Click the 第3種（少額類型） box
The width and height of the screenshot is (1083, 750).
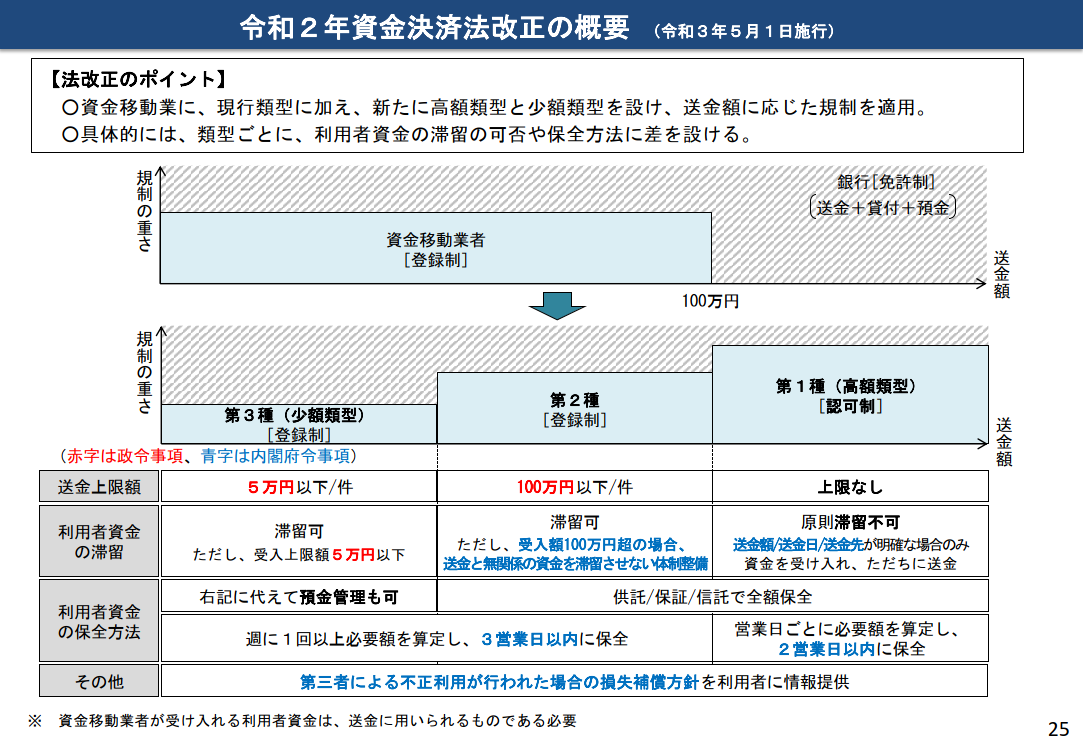(x=298, y=424)
